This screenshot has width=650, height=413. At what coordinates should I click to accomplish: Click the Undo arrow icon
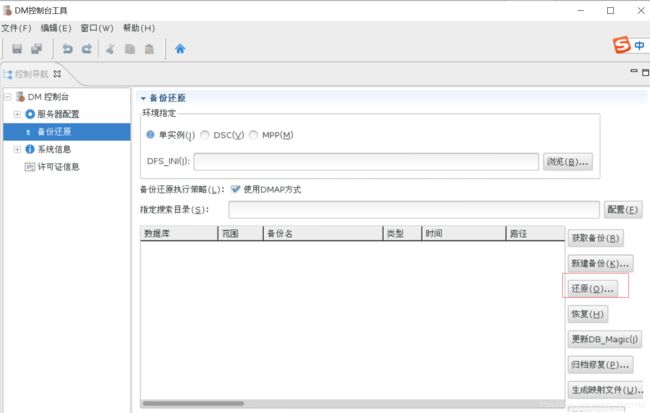click(67, 49)
